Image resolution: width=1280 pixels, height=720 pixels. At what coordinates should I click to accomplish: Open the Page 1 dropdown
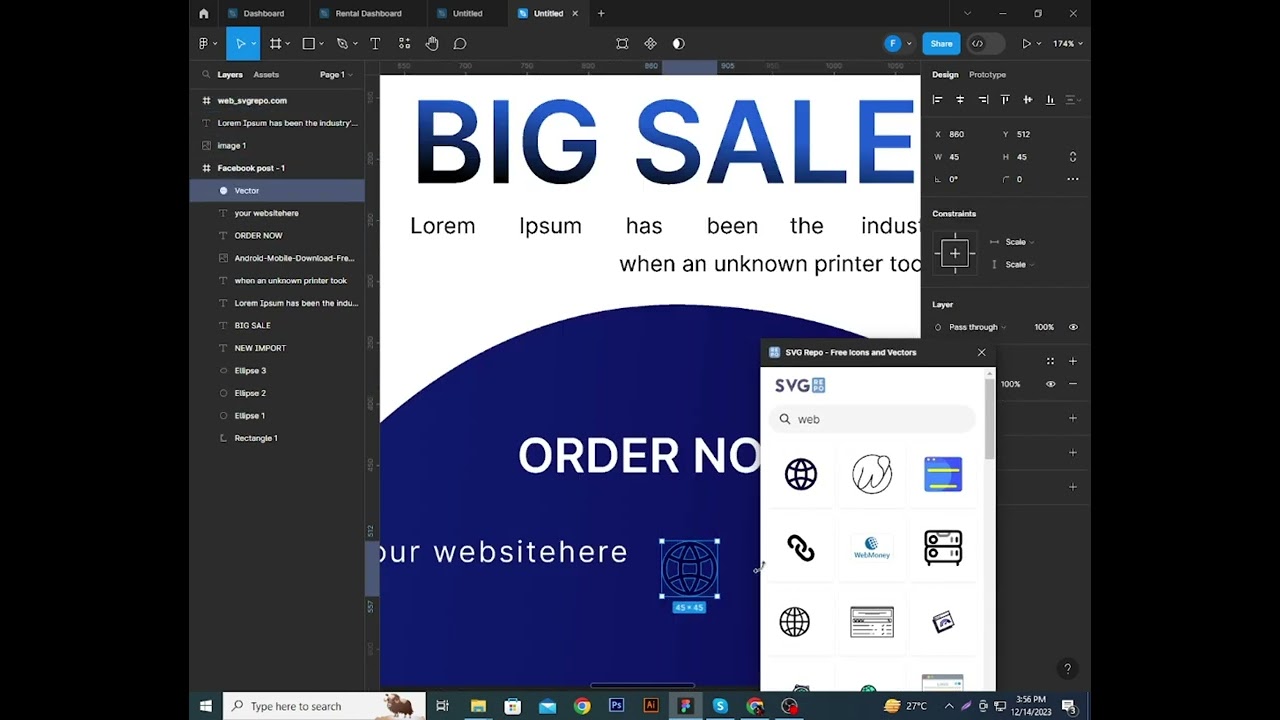click(x=336, y=75)
